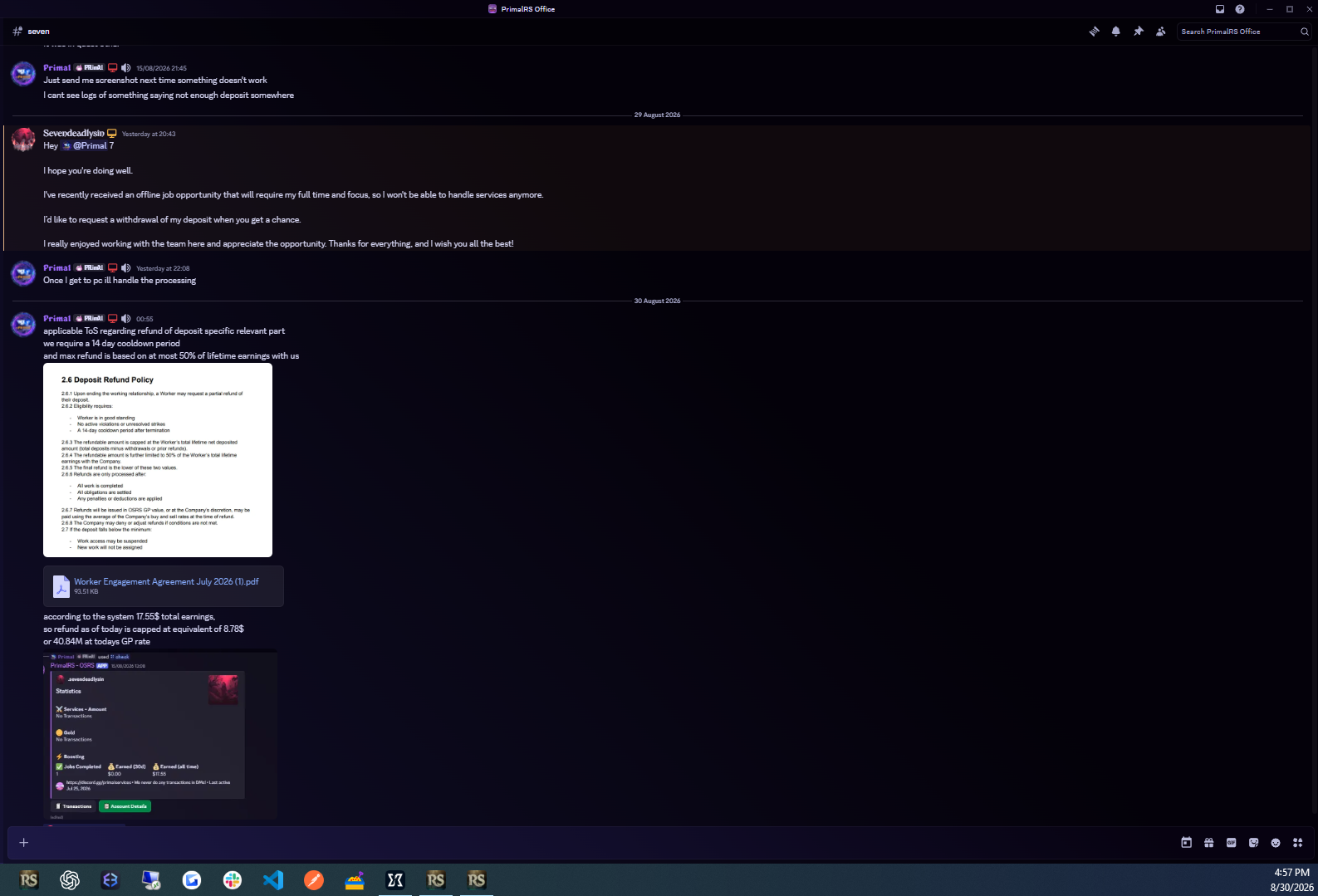Open the Threads panel icon

coord(1094,32)
